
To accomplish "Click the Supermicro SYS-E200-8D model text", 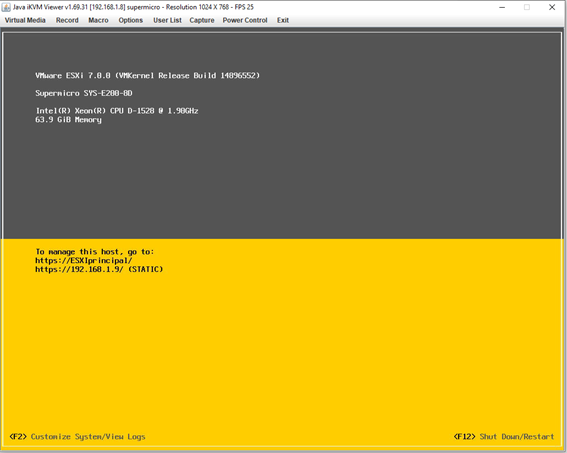I will tap(84, 93).
